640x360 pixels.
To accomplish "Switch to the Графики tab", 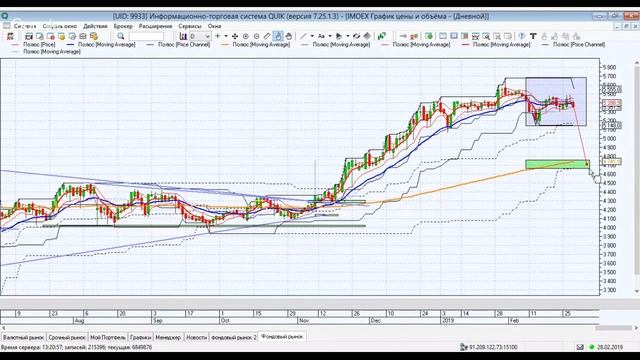I will [x=140, y=338].
